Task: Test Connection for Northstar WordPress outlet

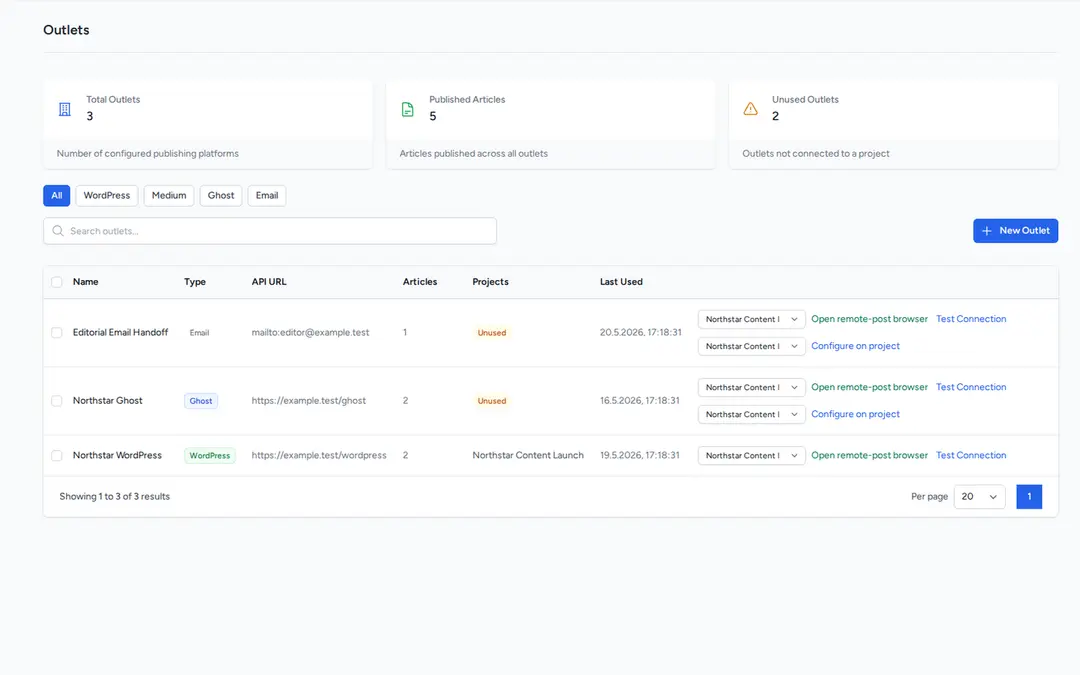Action: pos(971,455)
